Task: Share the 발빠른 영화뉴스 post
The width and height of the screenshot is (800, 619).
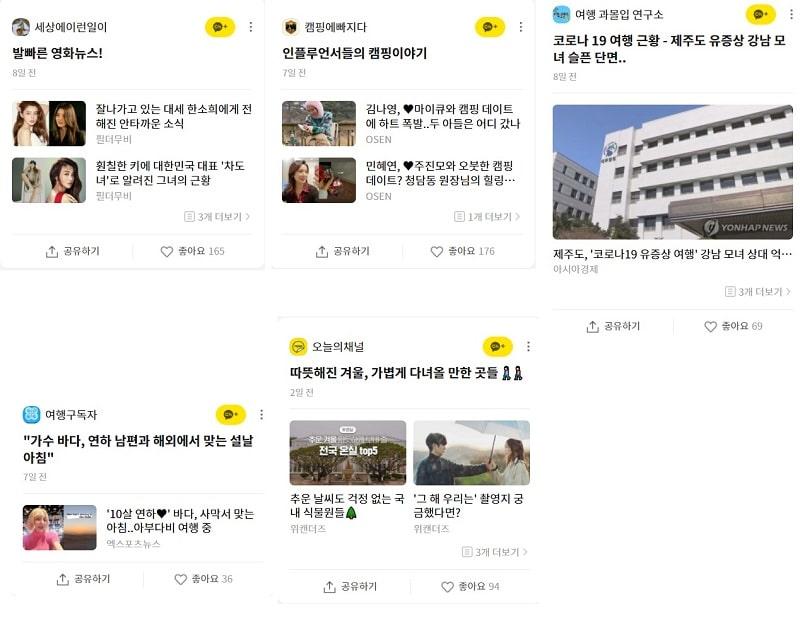Action: tap(72, 251)
